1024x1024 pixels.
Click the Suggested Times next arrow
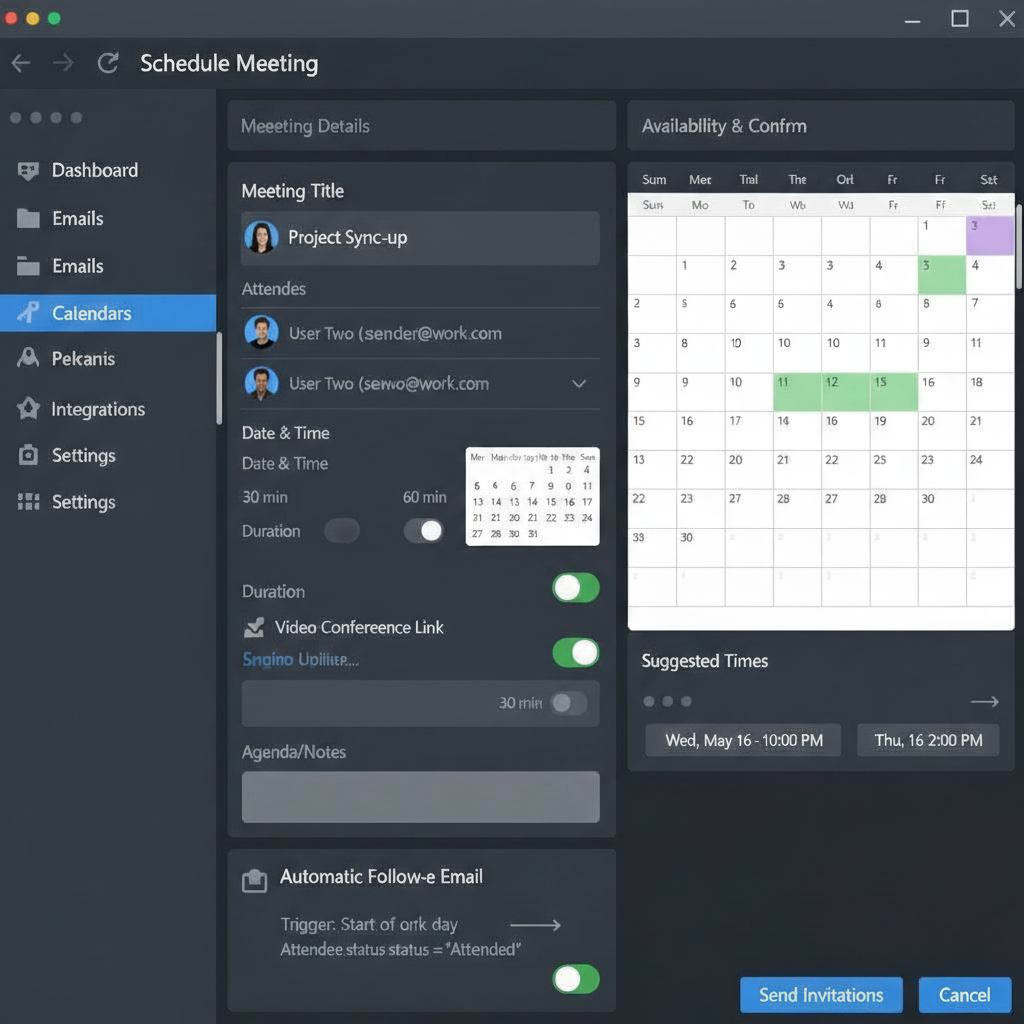click(x=984, y=702)
